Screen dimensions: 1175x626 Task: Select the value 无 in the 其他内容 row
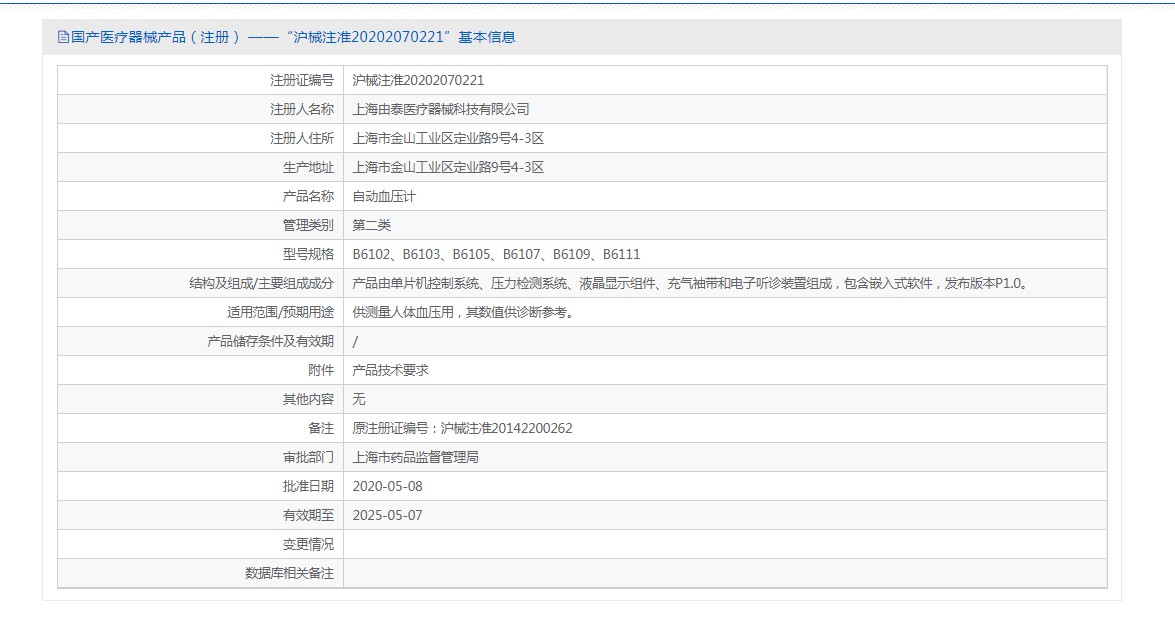359,399
